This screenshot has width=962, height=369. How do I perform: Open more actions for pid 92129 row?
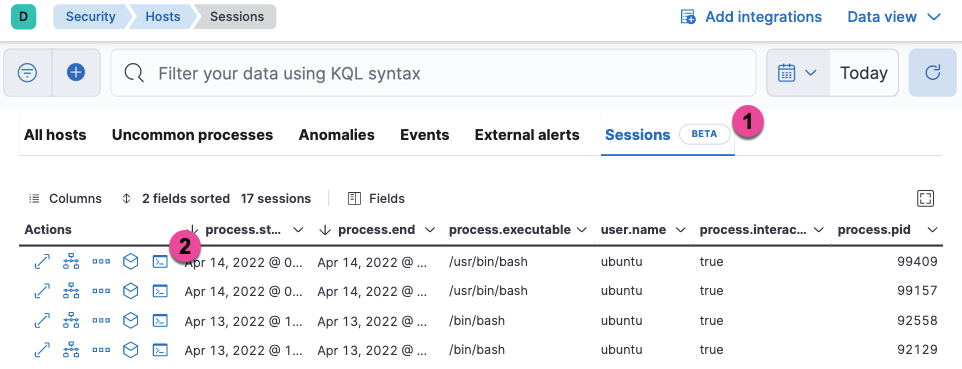(x=101, y=350)
